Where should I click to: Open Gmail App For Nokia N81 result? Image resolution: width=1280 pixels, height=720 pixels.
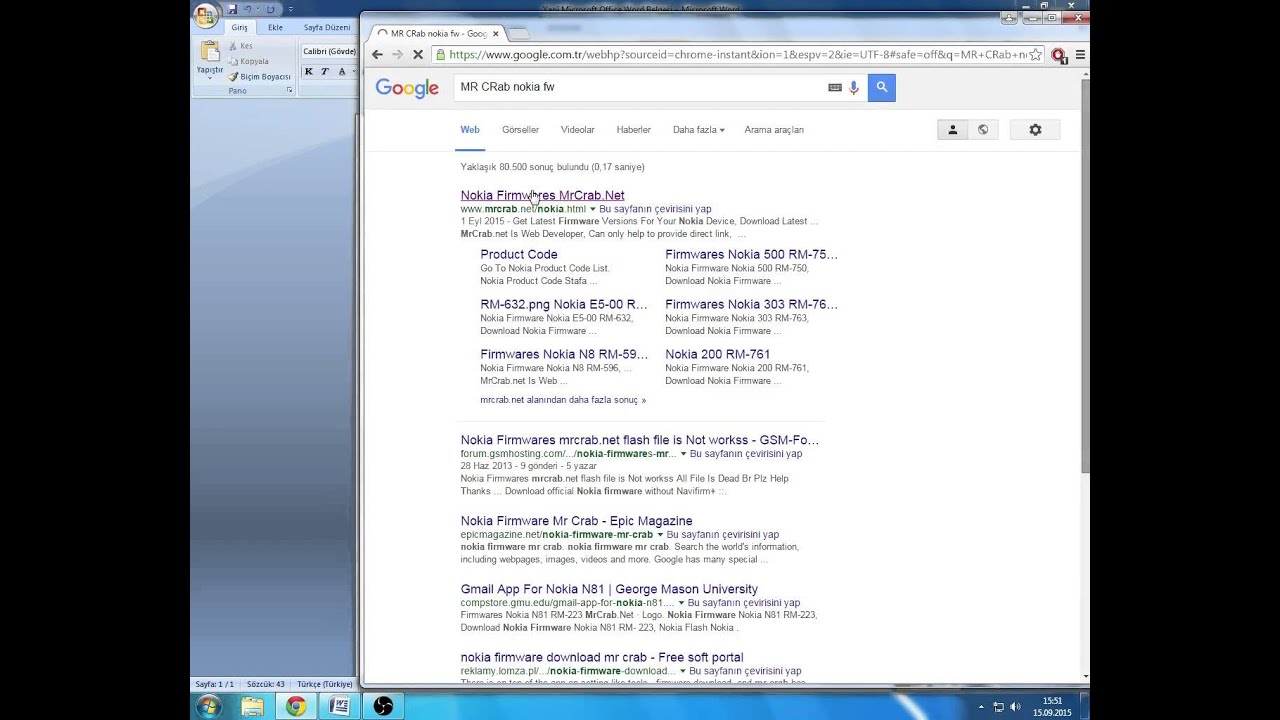609,589
